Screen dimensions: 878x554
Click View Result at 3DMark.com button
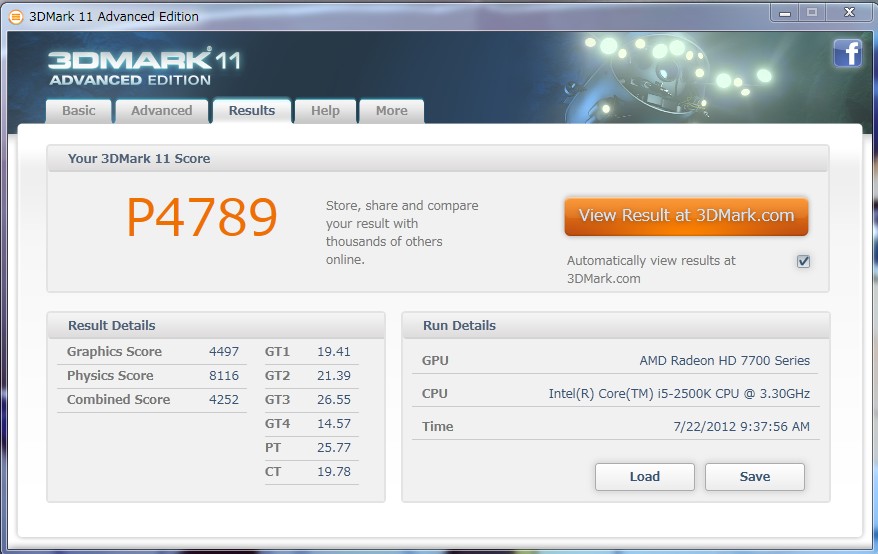tap(686, 216)
